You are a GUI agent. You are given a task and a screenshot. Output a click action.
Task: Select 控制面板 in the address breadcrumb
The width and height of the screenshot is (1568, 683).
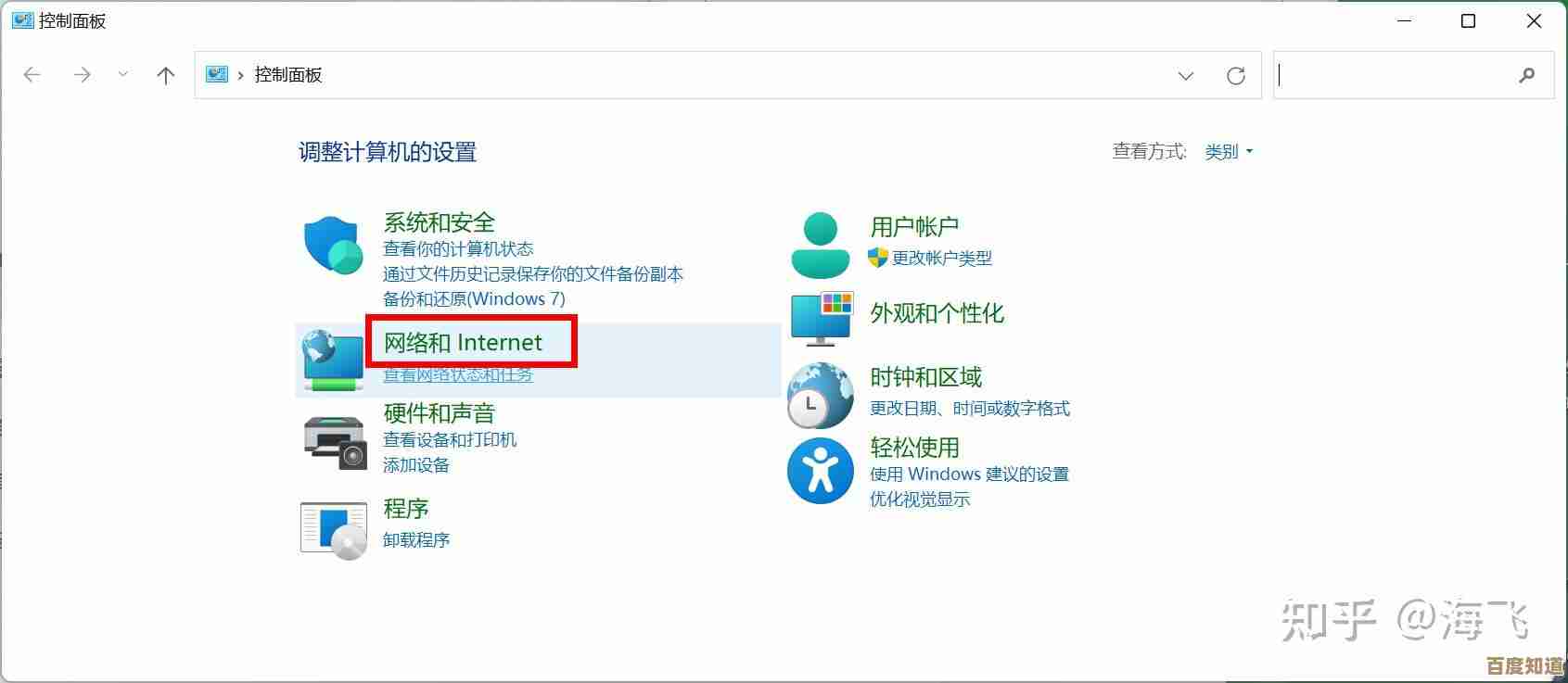[288, 76]
